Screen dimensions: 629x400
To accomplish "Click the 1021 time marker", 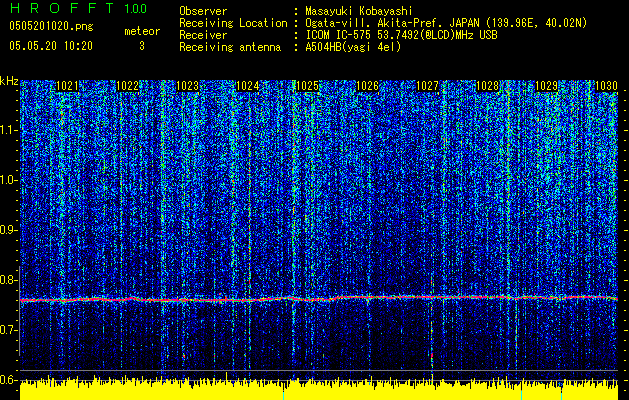I will click(68, 86).
